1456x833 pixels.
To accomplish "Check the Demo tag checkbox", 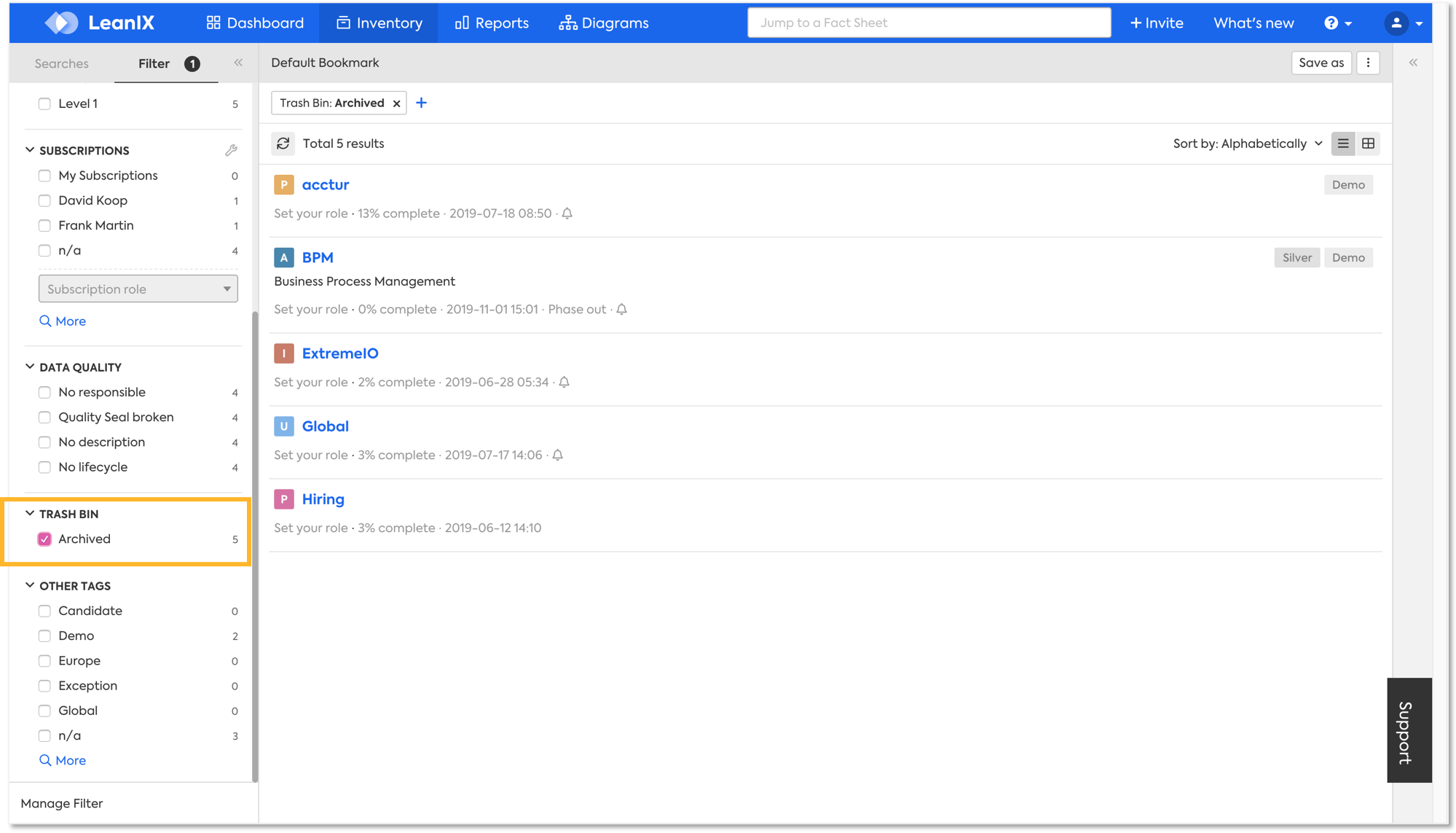I will [44, 636].
